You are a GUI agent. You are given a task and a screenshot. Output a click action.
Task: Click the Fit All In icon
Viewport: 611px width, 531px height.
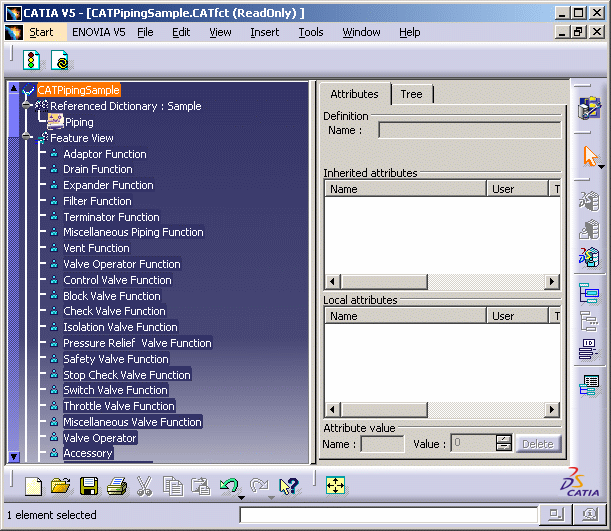point(336,485)
